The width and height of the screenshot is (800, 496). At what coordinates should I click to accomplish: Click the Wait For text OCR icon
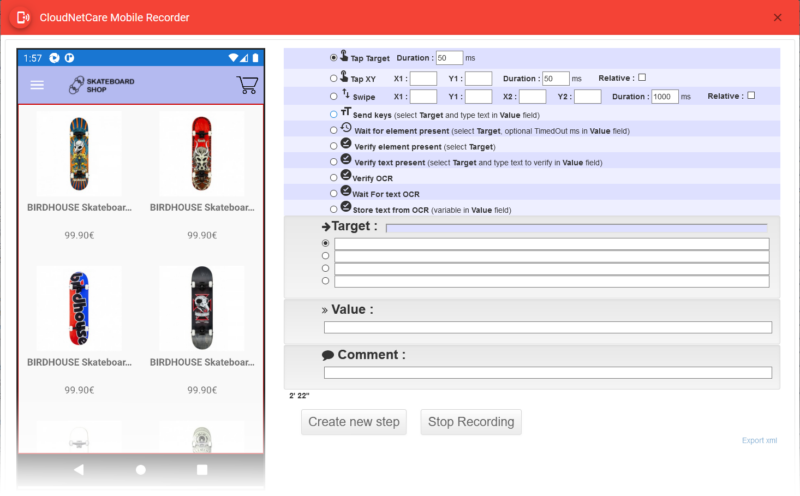(x=346, y=191)
